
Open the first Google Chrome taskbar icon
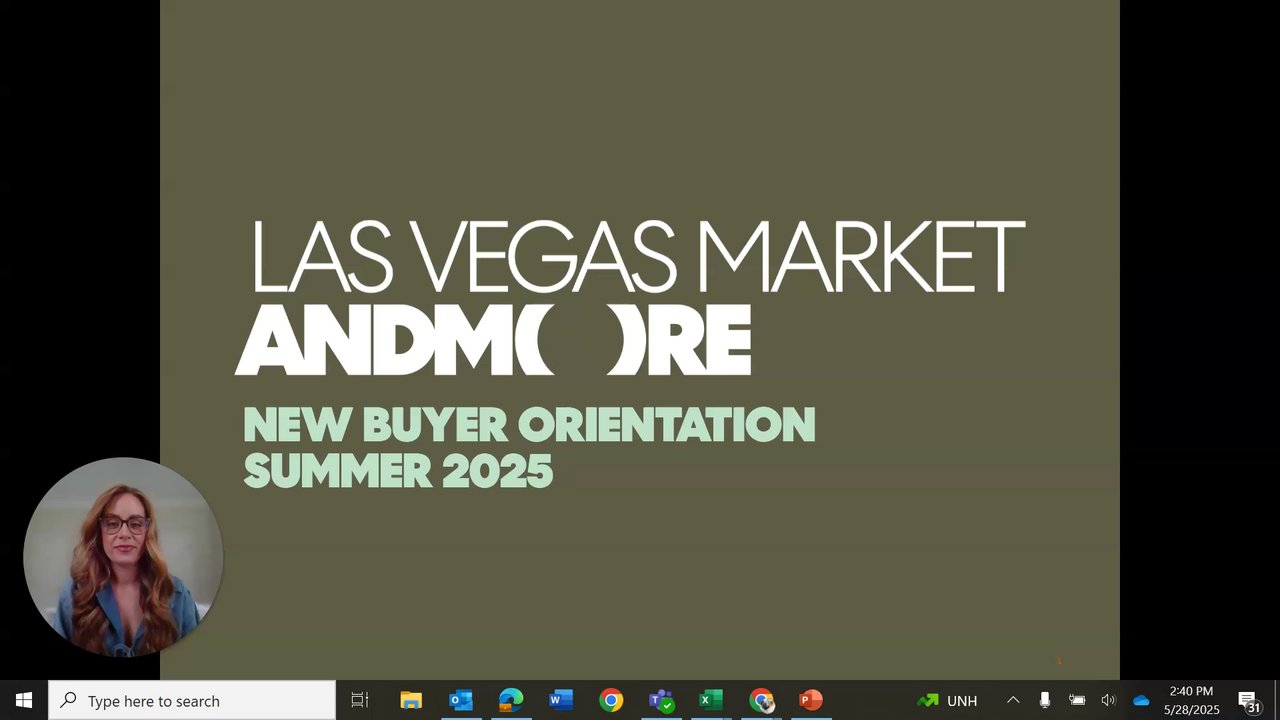(611, 700)
